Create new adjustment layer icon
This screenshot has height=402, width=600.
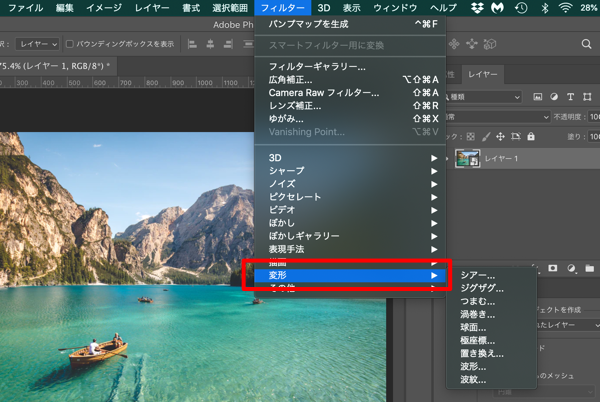click(571, 268)
